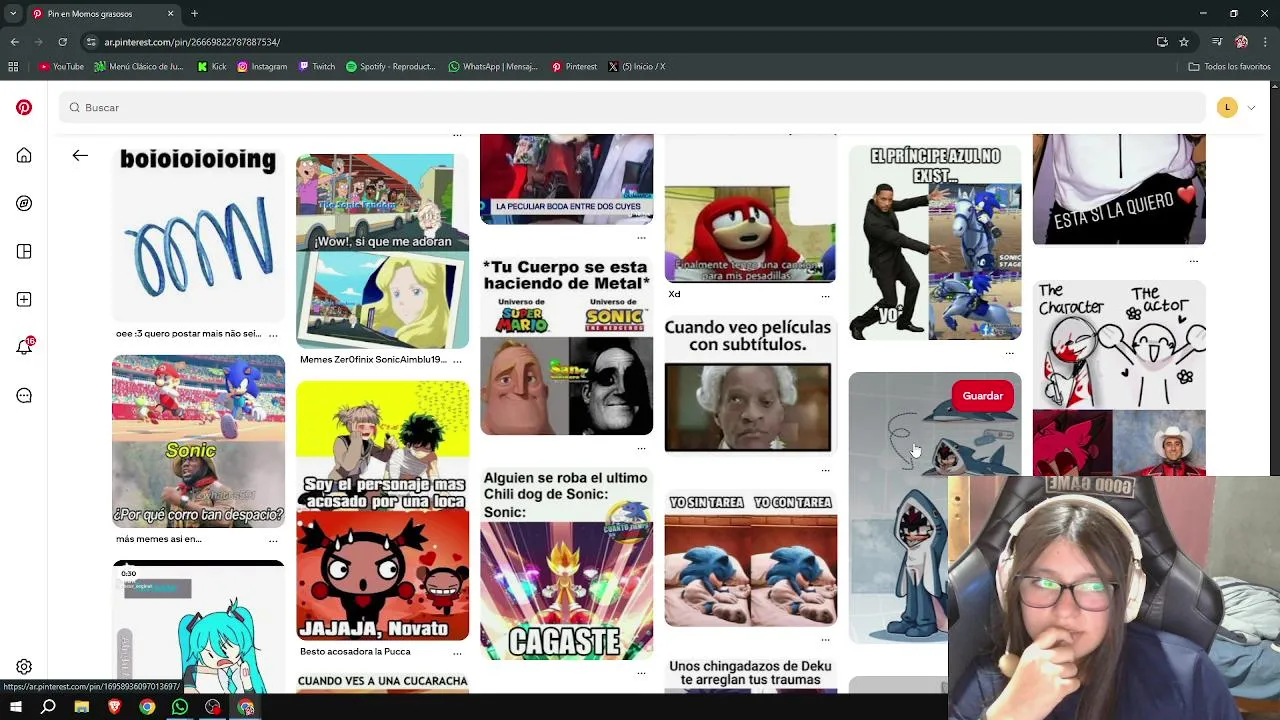Open the messages chat bubble icon
The width and height of the screenshot is (1280, 720).
point(24,395)
